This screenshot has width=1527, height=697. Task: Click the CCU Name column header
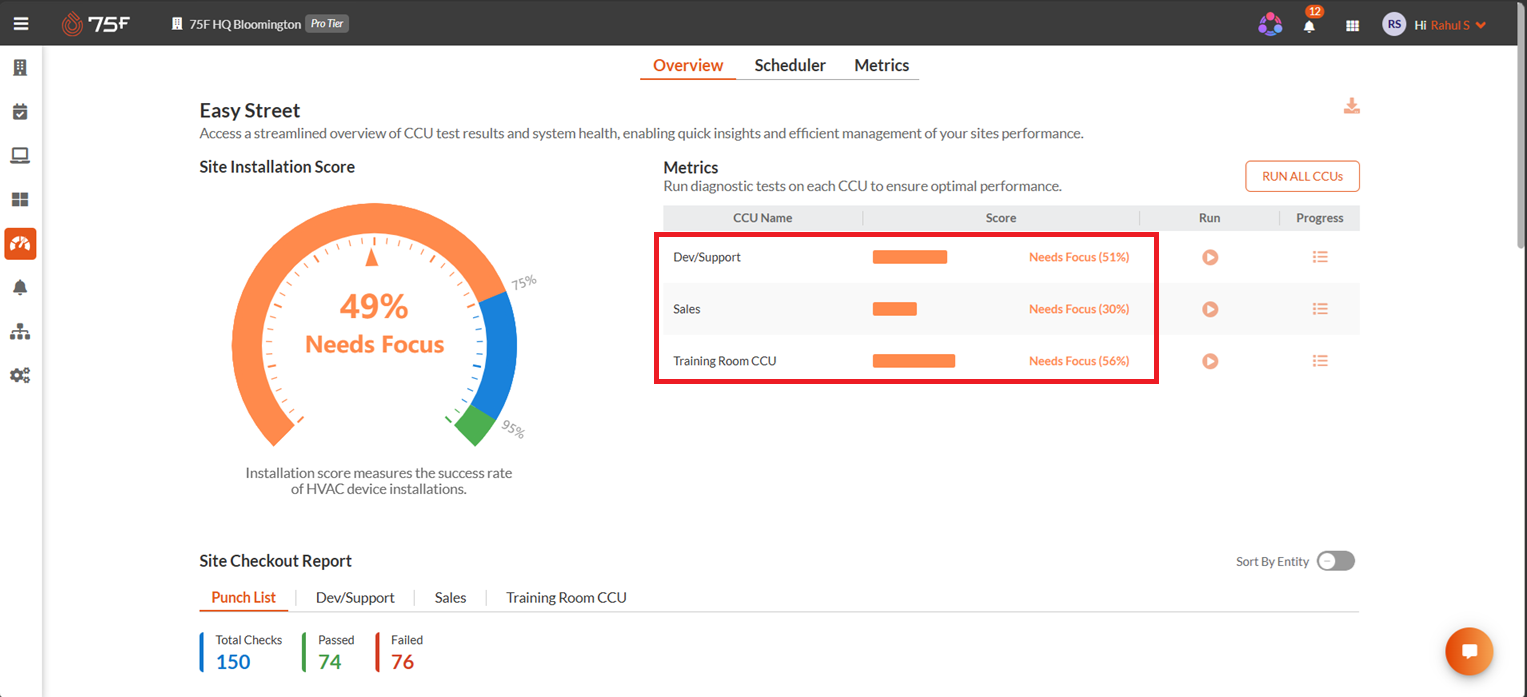pyautogui.click(x=762, y=218)
